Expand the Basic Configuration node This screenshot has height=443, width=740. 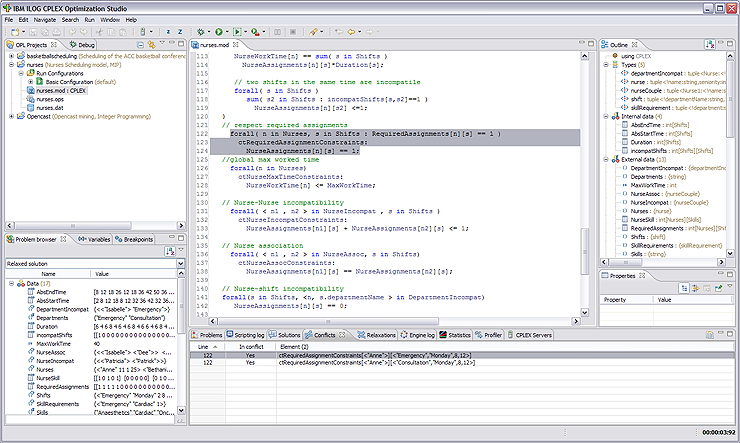(30, 81)
